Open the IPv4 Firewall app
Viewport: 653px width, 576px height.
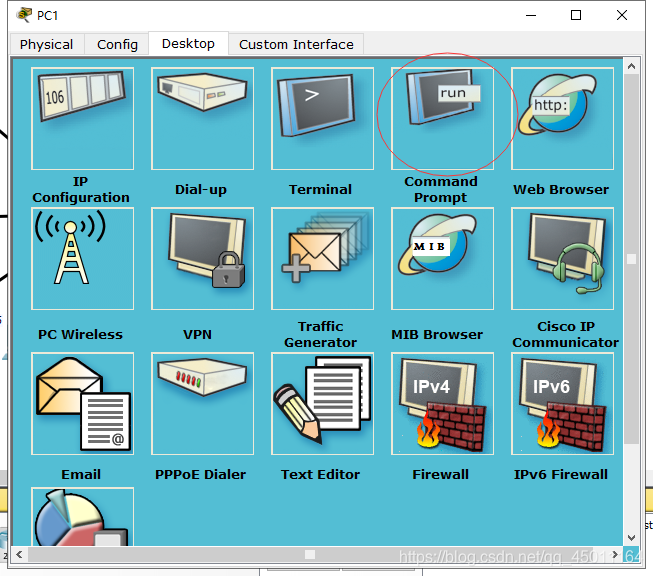tap(442, 404)
